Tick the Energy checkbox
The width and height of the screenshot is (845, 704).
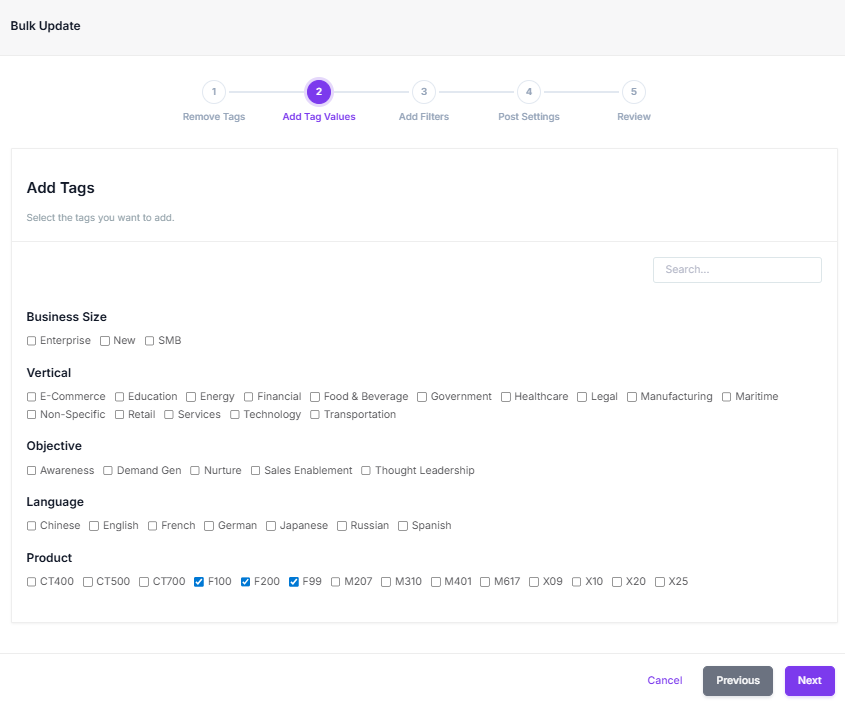(x=191, y=397)
